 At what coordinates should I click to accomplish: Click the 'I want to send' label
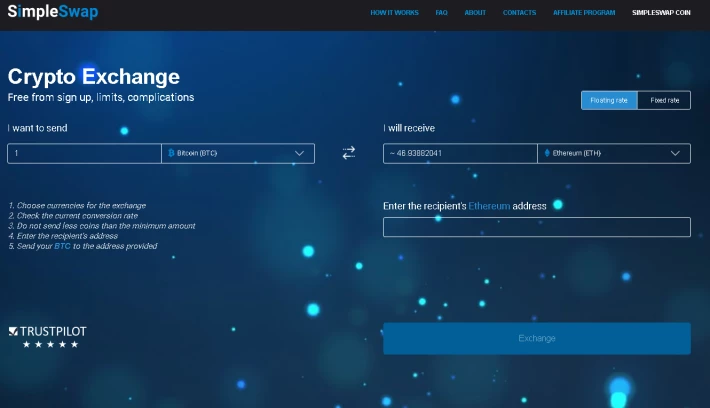click(x=38, y=128)
